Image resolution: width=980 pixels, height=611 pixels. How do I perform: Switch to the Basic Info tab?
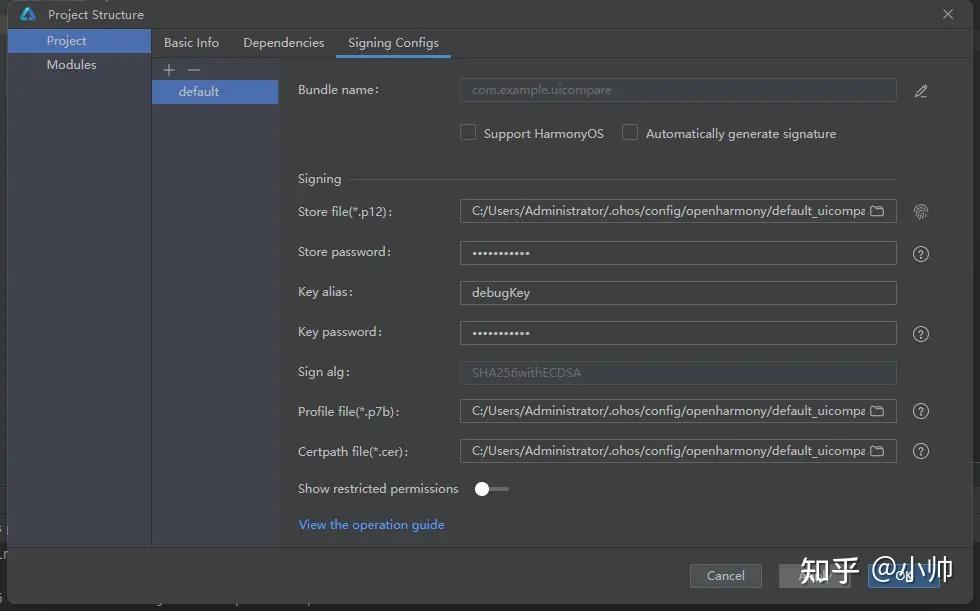191,43
